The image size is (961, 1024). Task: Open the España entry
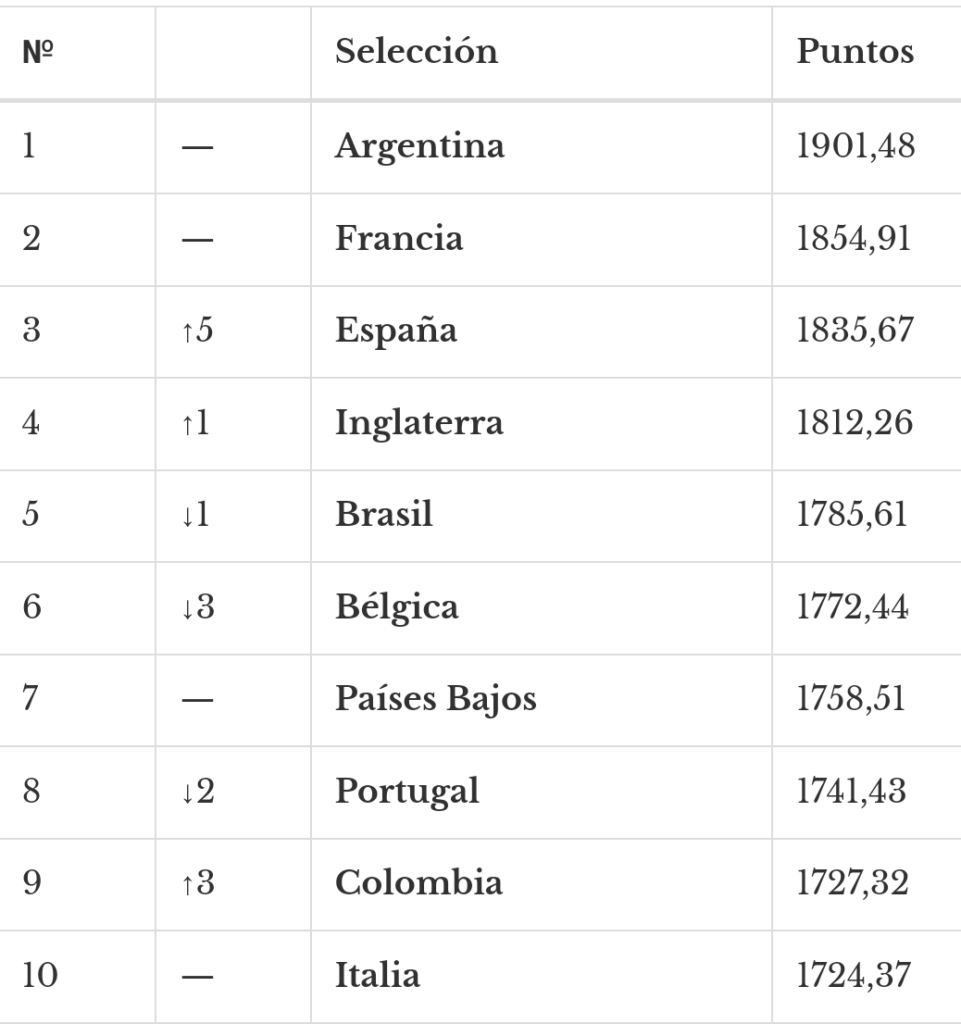click(x=396, y=330)
